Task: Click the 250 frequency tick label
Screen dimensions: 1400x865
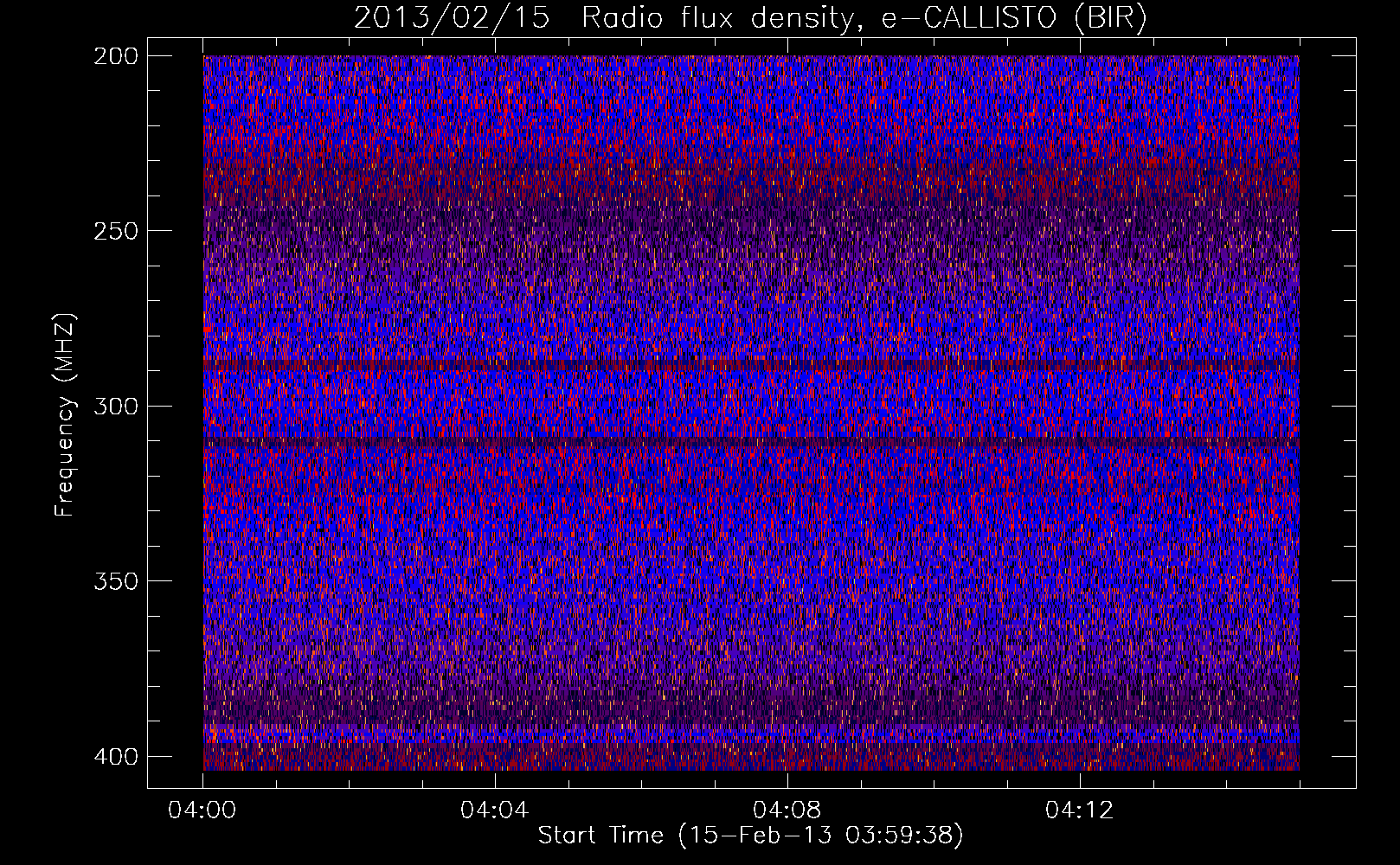Action: pyautogui.click(x=115, y=231)
